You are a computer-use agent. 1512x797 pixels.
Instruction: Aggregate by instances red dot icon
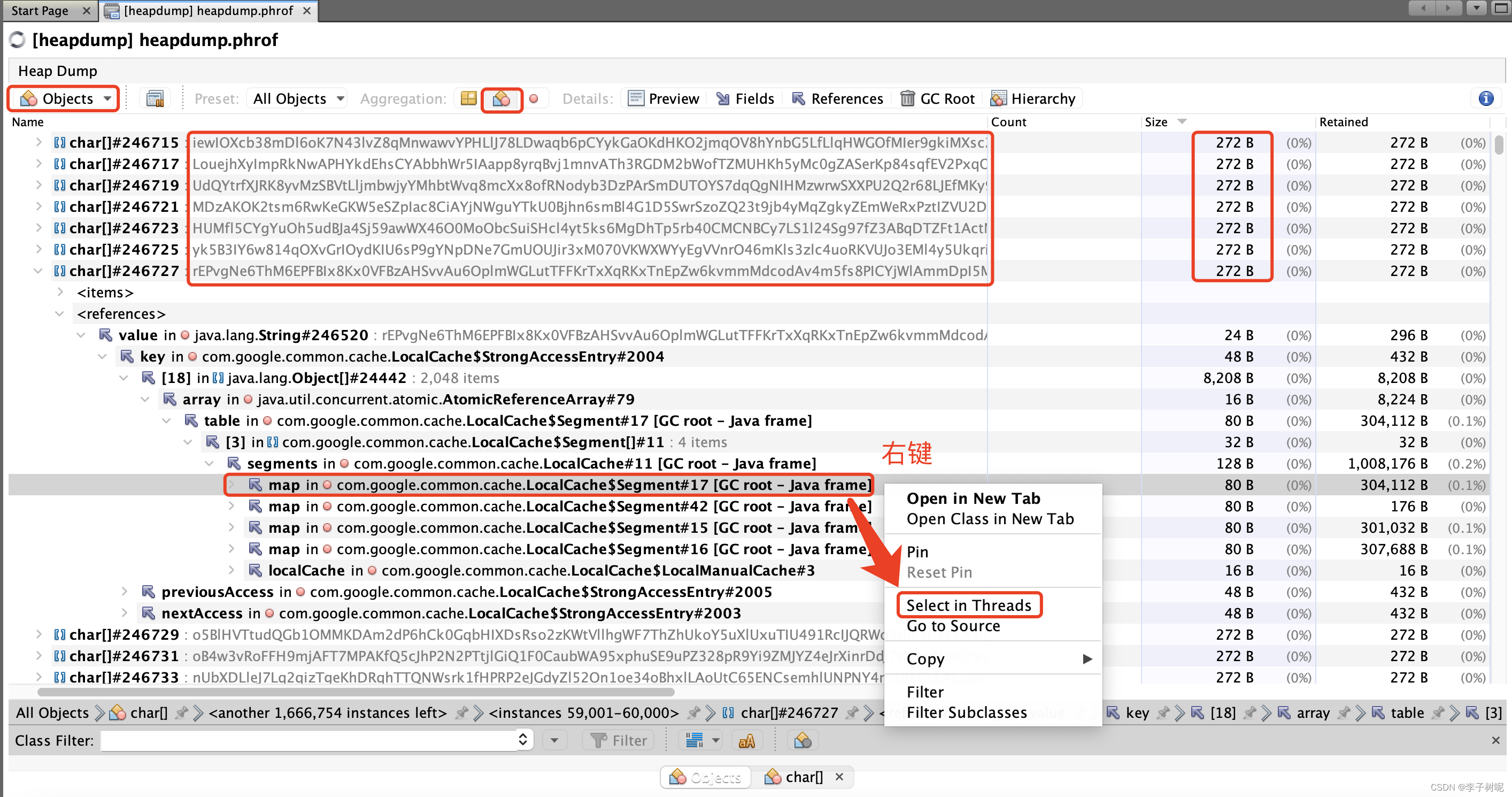(x=534, y=98)
